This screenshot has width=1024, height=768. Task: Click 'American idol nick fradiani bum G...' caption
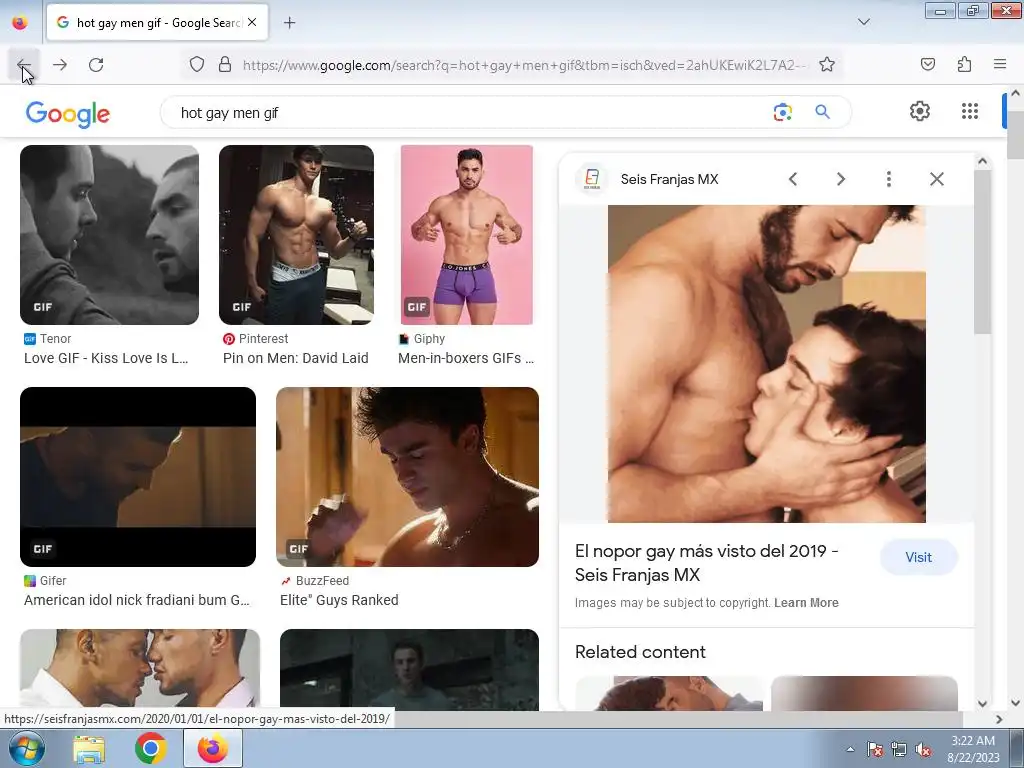[x=136, y=600]
